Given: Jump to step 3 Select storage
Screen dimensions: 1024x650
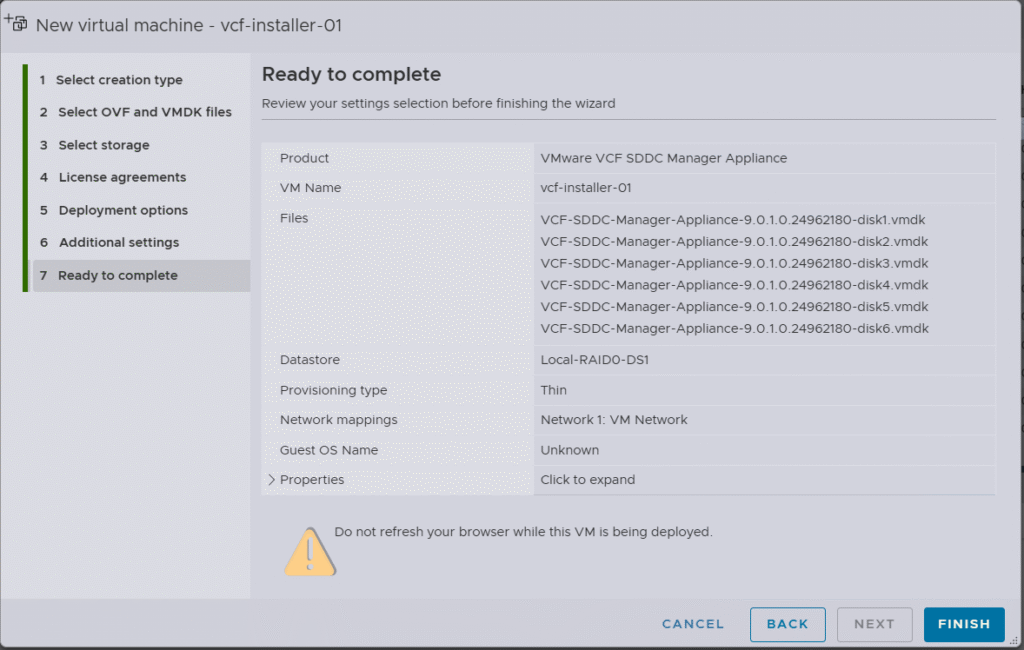Looking at the screenshot, I should pos(103,145).
